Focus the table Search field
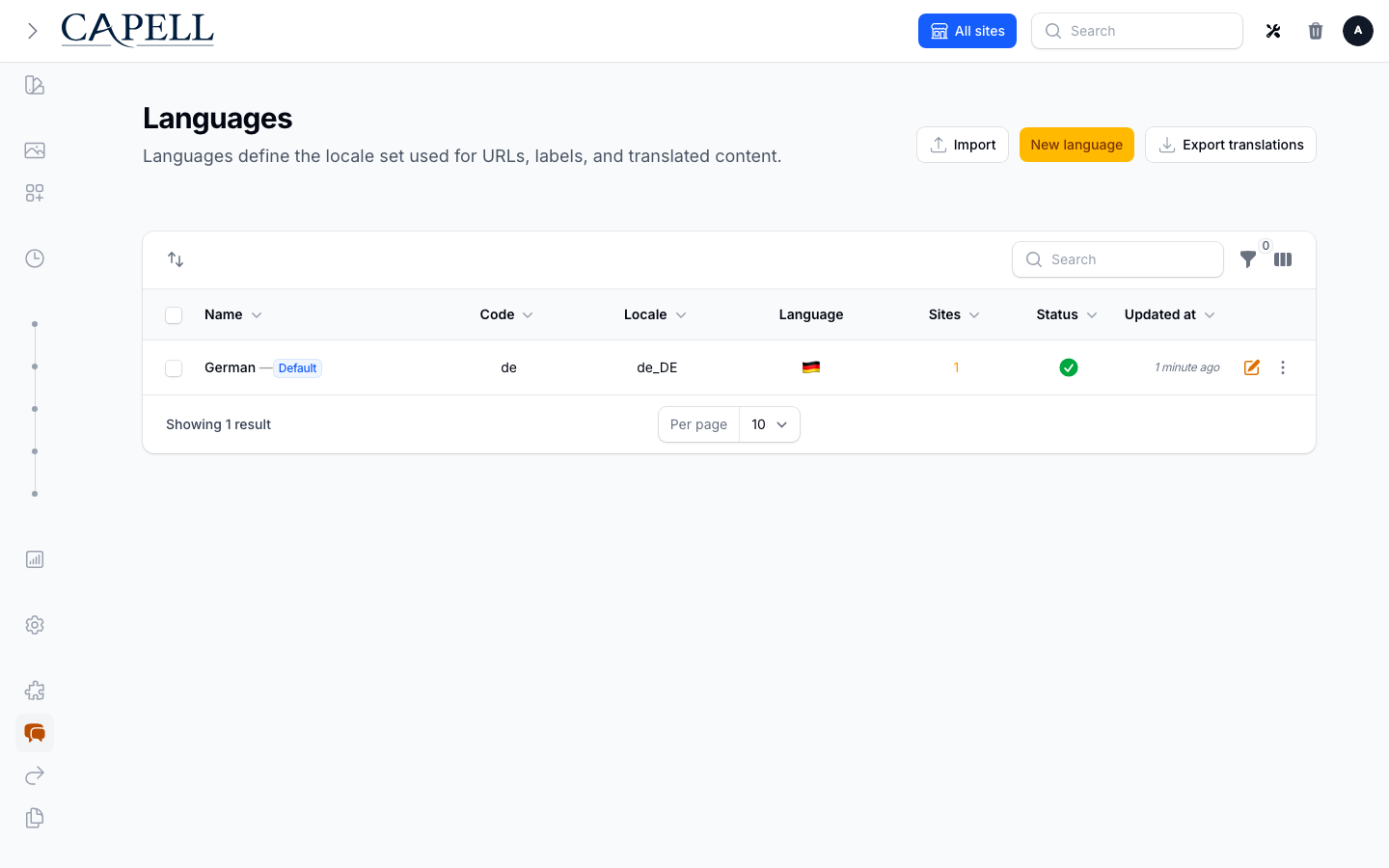 click(1118, 259)
